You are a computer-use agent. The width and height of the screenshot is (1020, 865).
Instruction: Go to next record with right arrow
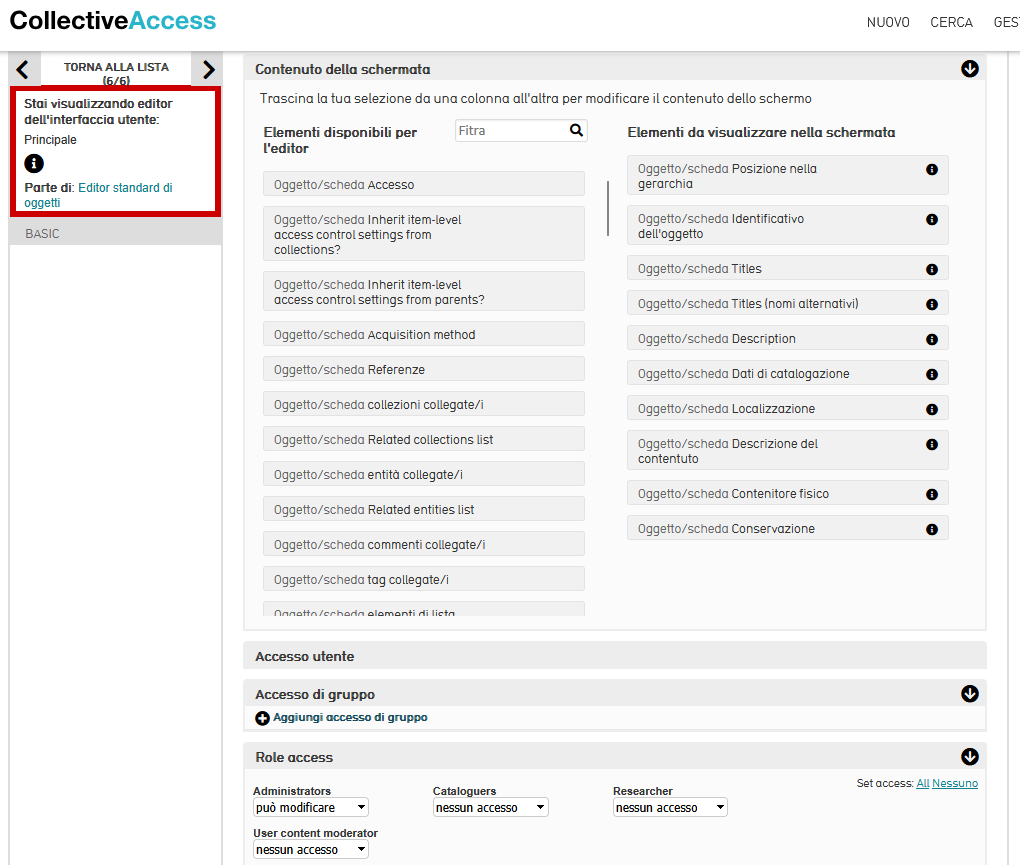pyautogui.click(x=208, y=70)
